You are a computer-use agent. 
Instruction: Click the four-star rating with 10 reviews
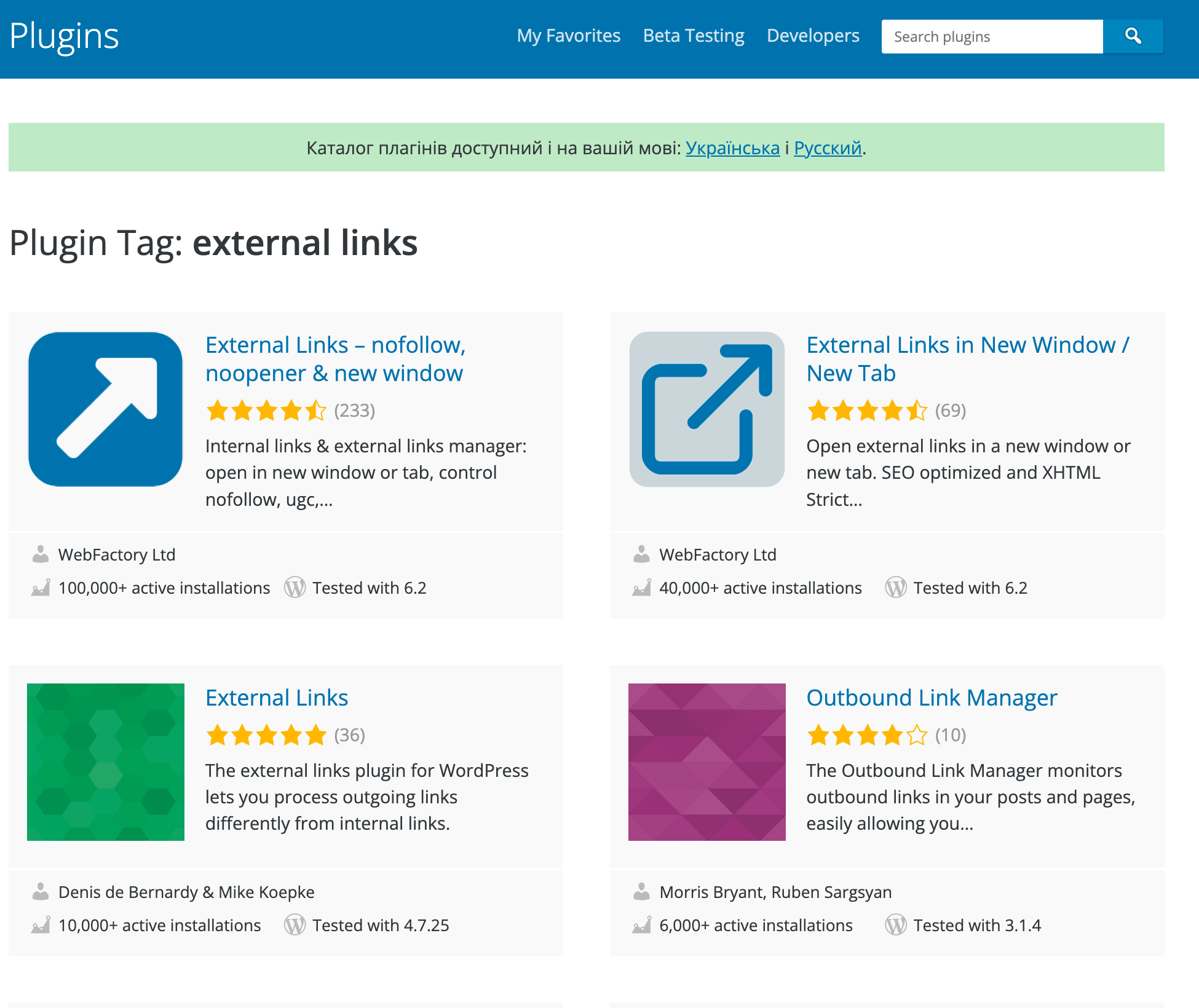coord(867,735)
